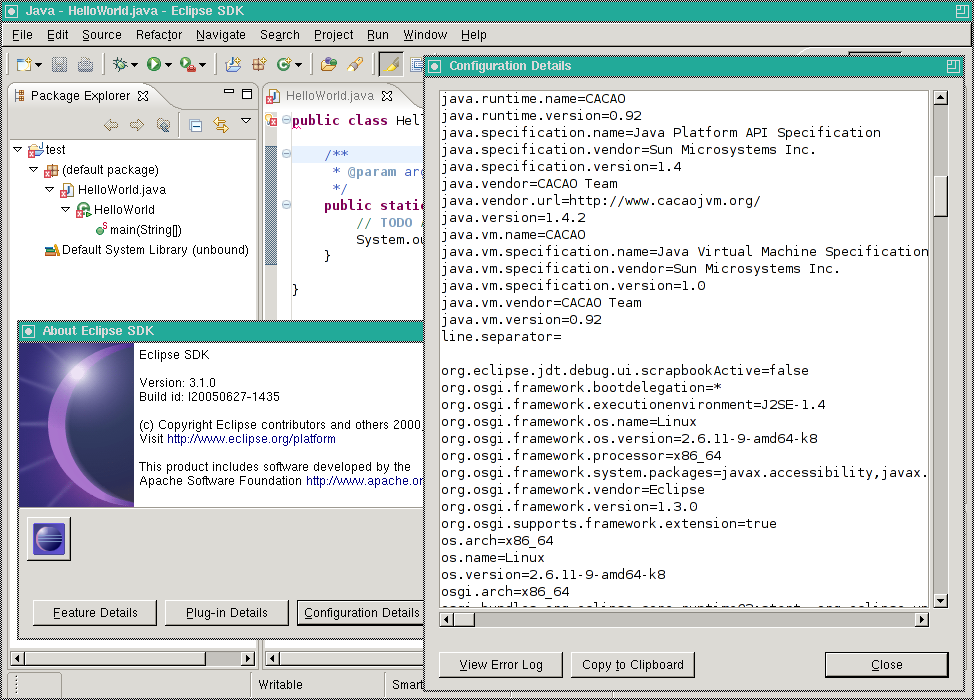Fold the public class declaration in editor
This screenshot has height=700, width=974.
click(286, 120)
